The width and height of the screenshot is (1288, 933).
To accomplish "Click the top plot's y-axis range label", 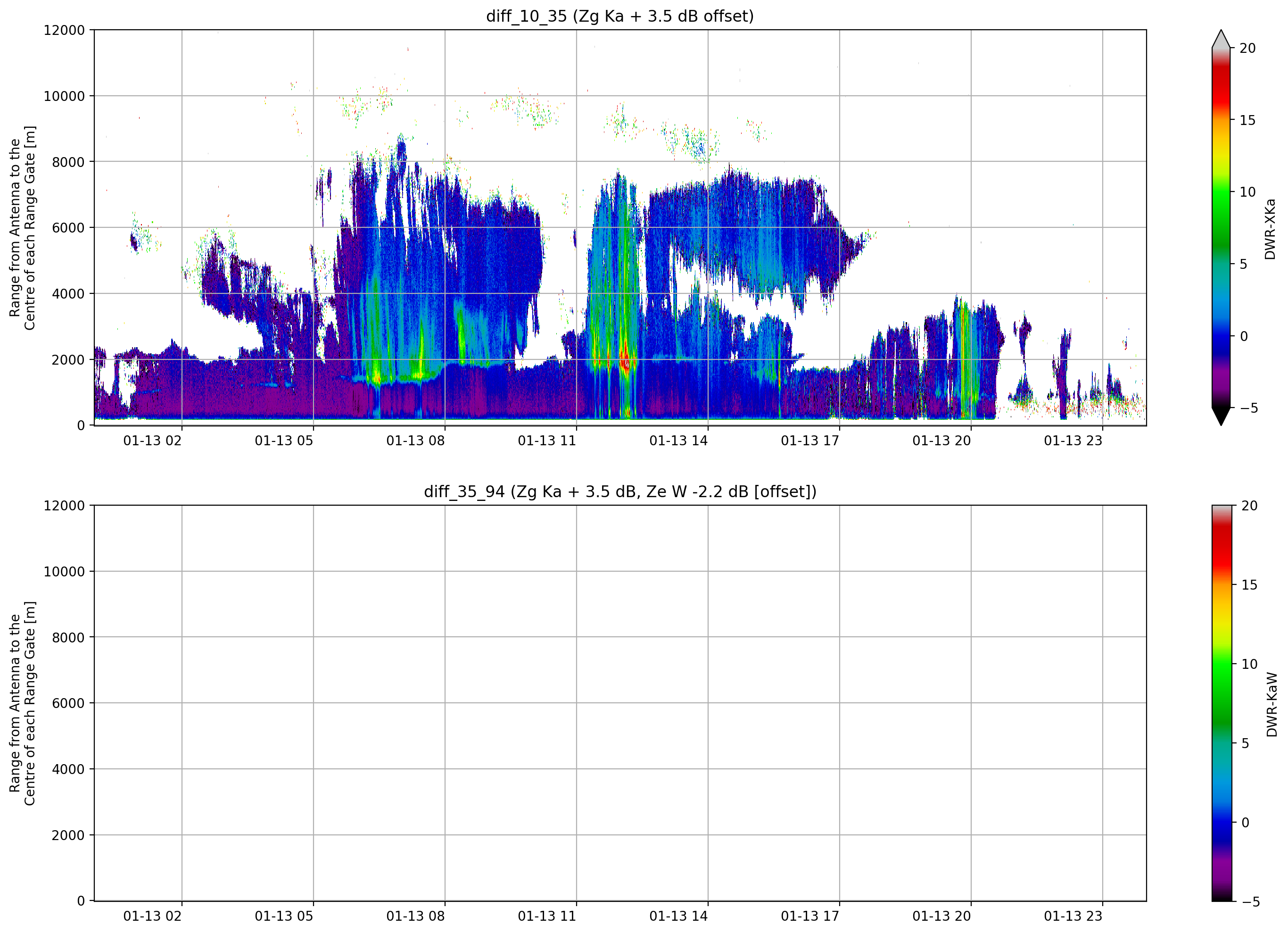I will point(22,228).
